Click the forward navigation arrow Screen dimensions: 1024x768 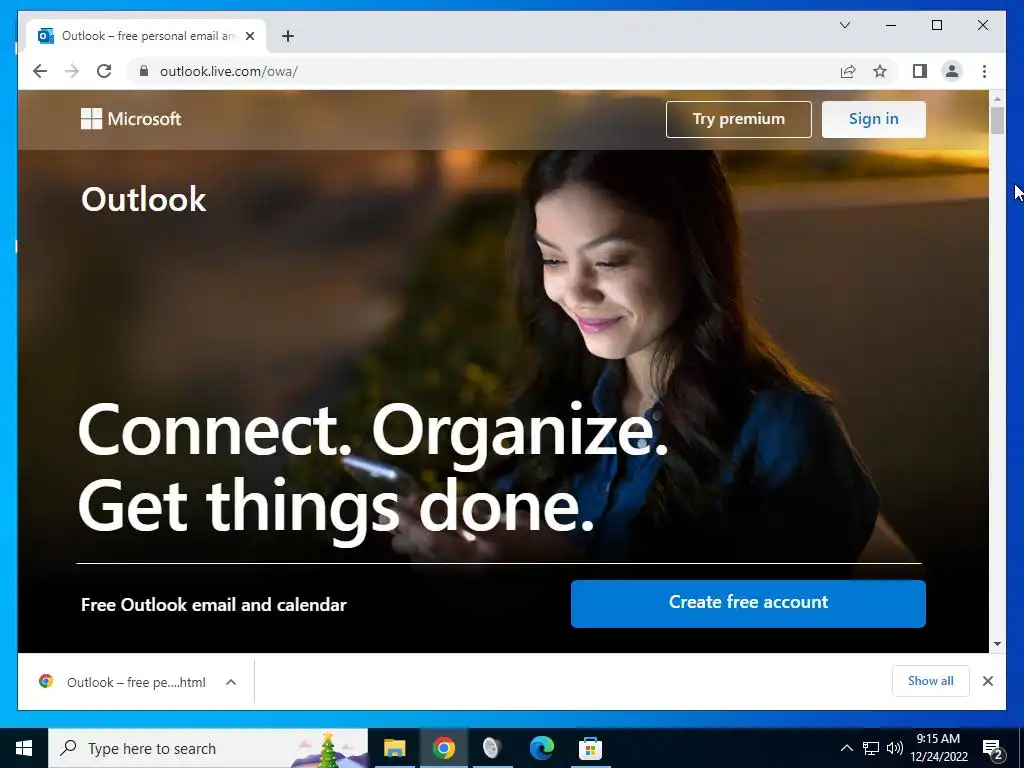pos(72,71)
